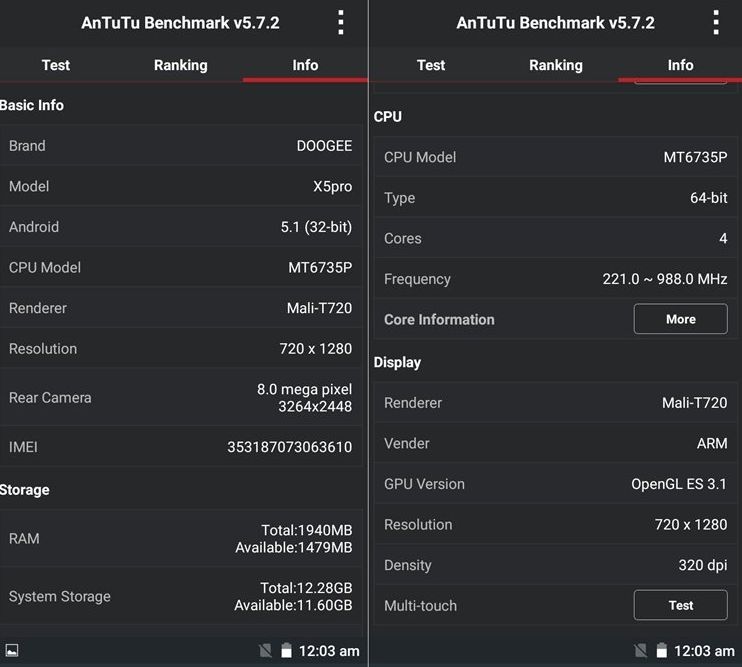This screenshot has height=667, width=742.
Task: Select the IMEI row
Action: (x=181, y=447)
